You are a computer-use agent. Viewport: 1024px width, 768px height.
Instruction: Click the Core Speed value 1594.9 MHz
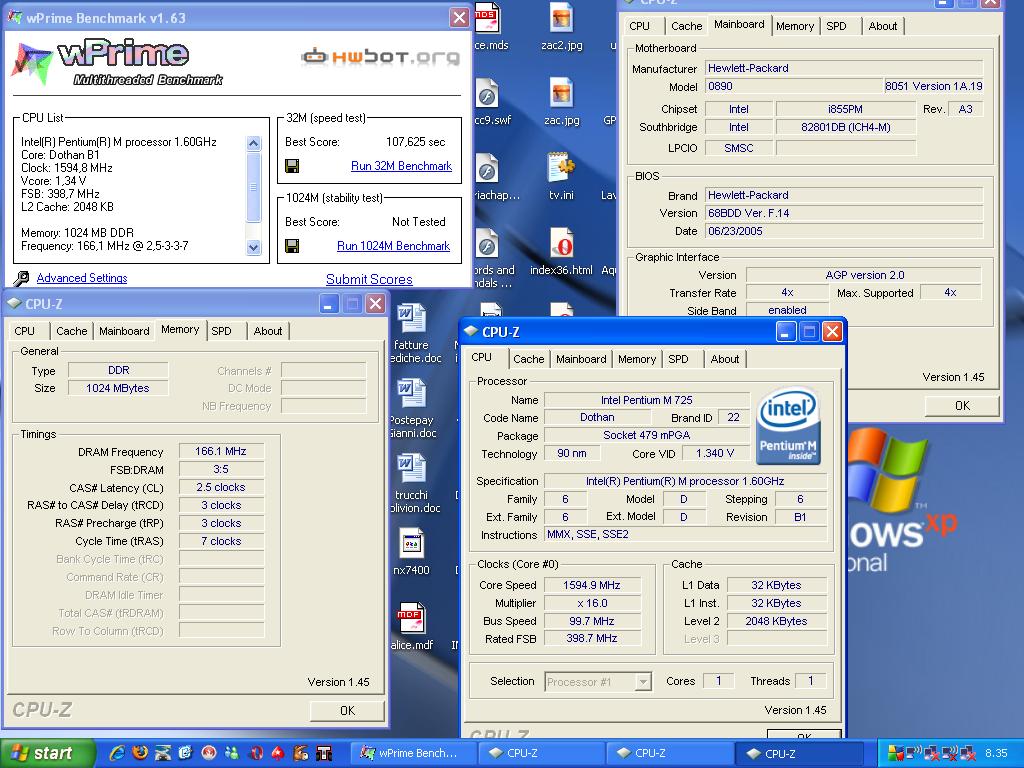click(592, 585)
